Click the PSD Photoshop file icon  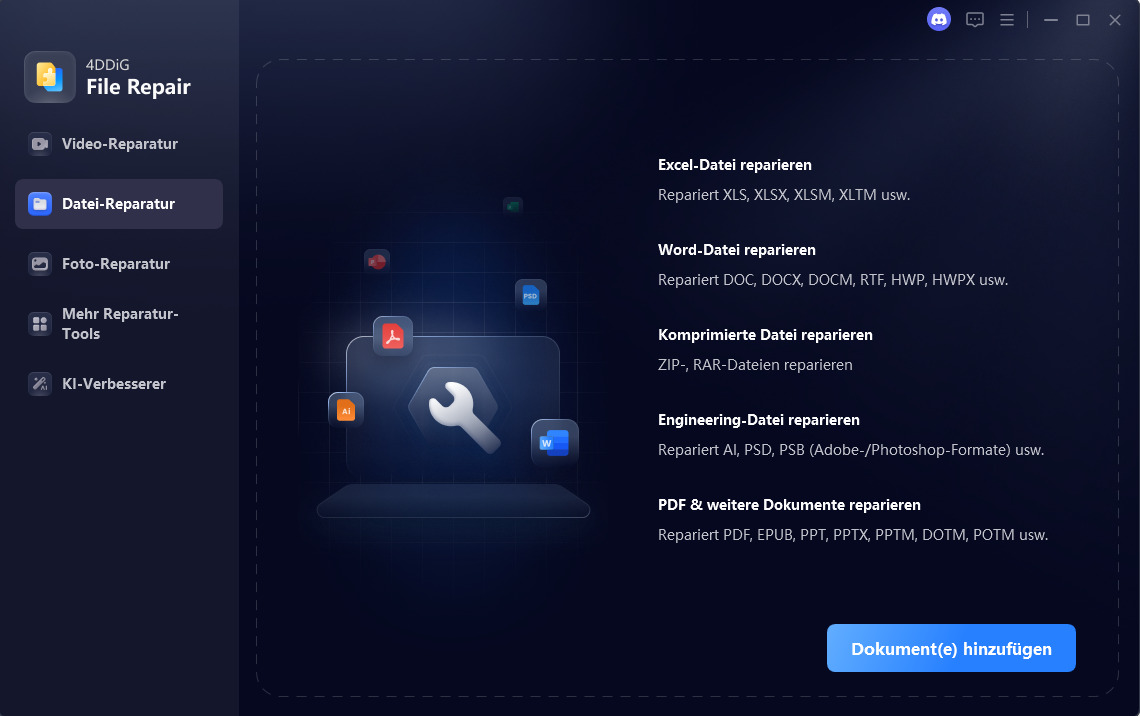point(531,295)
